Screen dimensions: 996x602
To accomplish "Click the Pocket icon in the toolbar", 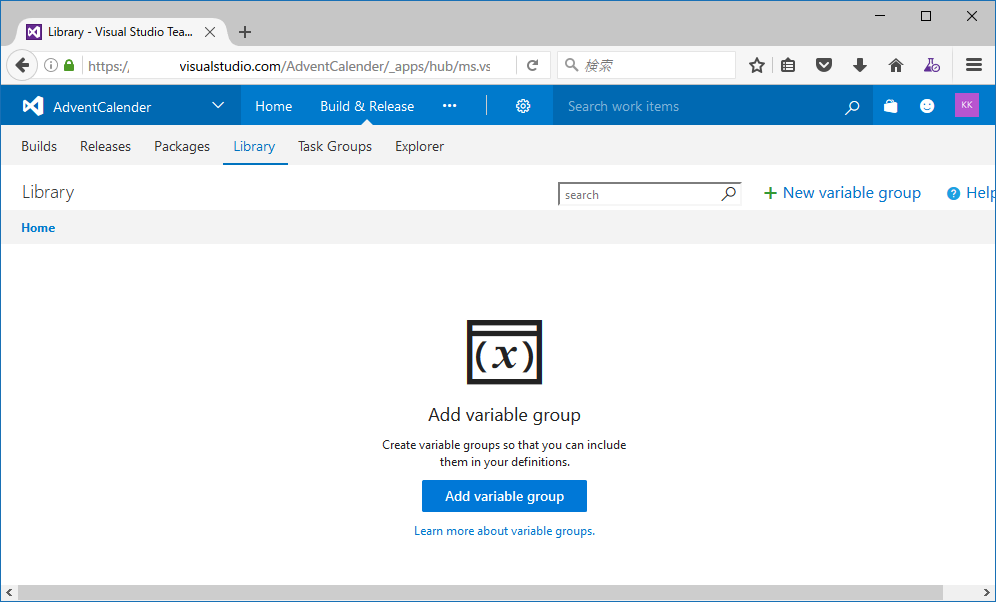I will [824, 65].
